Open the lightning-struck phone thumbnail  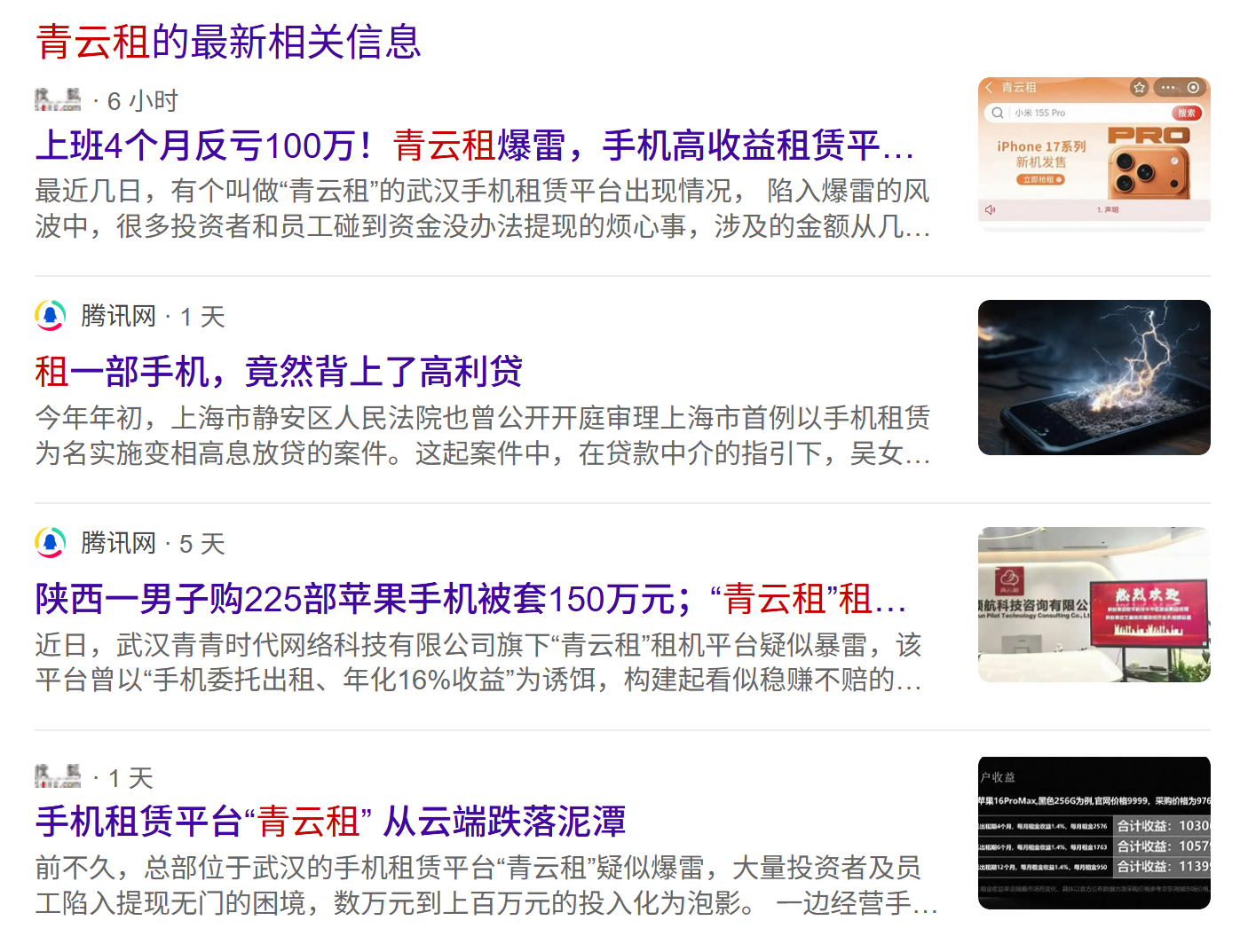pos(1094,377)
